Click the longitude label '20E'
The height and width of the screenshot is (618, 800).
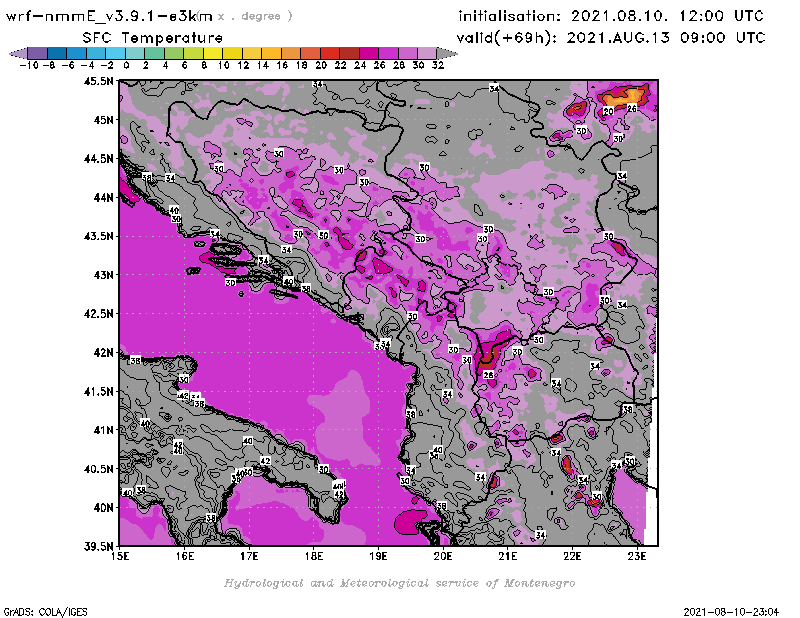443,556
